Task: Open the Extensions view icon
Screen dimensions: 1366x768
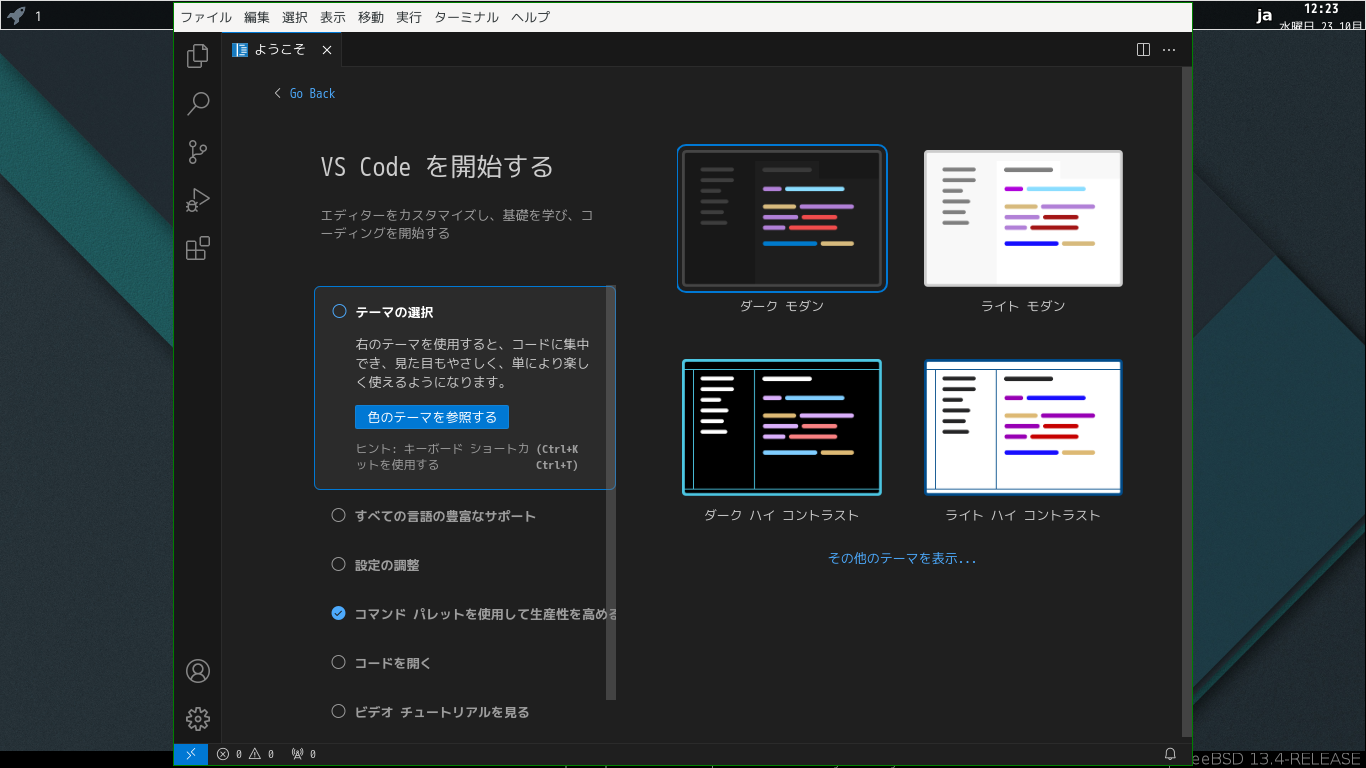Action: click(198, 248)
